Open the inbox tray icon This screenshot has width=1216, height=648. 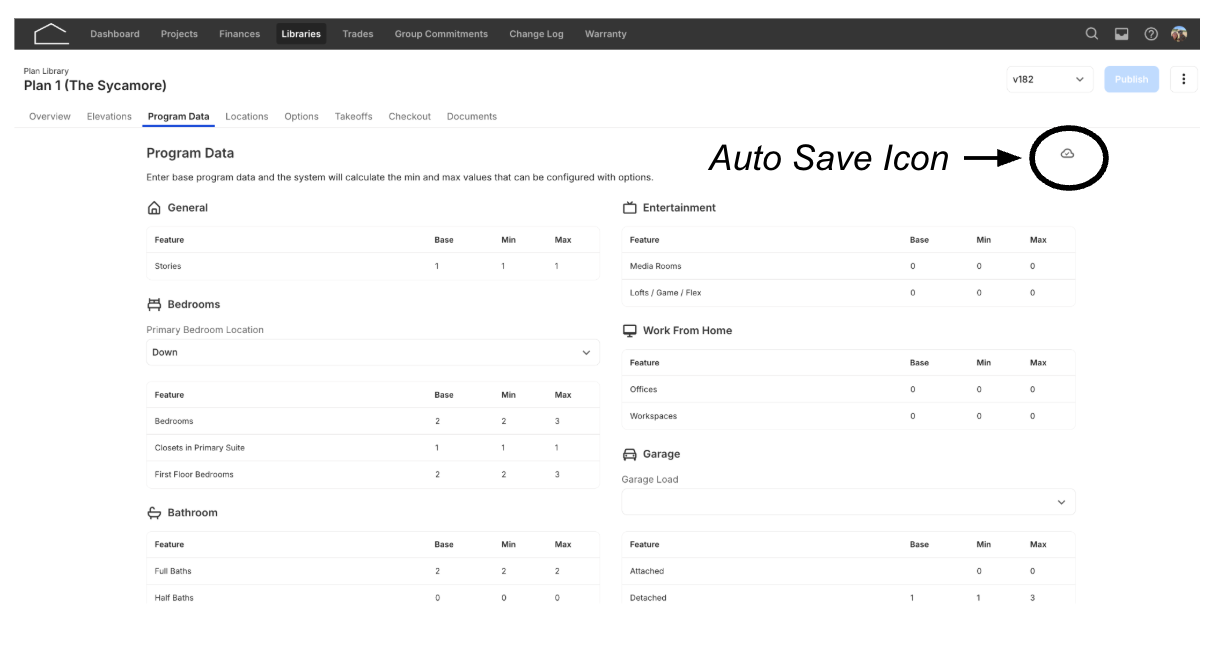pyautogui.click(x=1122, y=34)
